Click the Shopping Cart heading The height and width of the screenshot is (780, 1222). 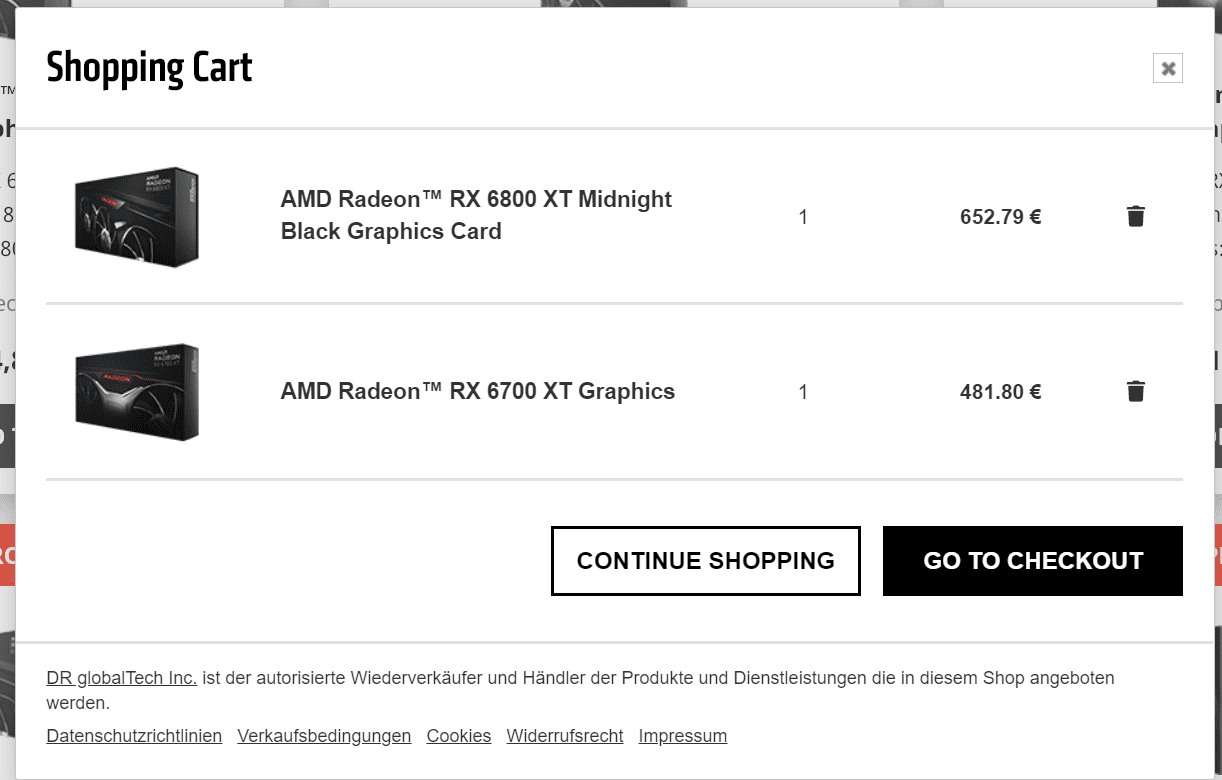point(149,68)
